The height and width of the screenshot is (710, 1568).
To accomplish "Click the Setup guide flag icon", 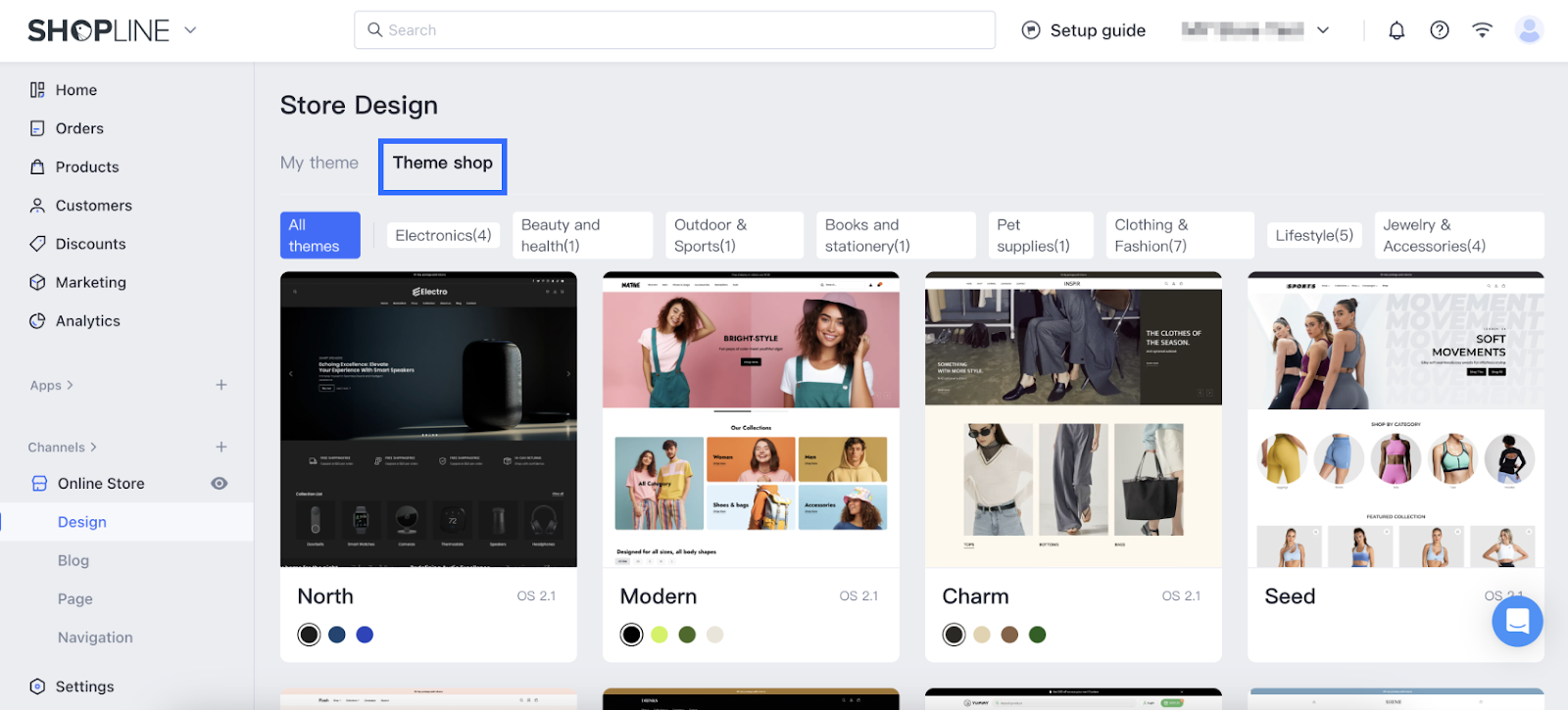I will click(1031, 30).
